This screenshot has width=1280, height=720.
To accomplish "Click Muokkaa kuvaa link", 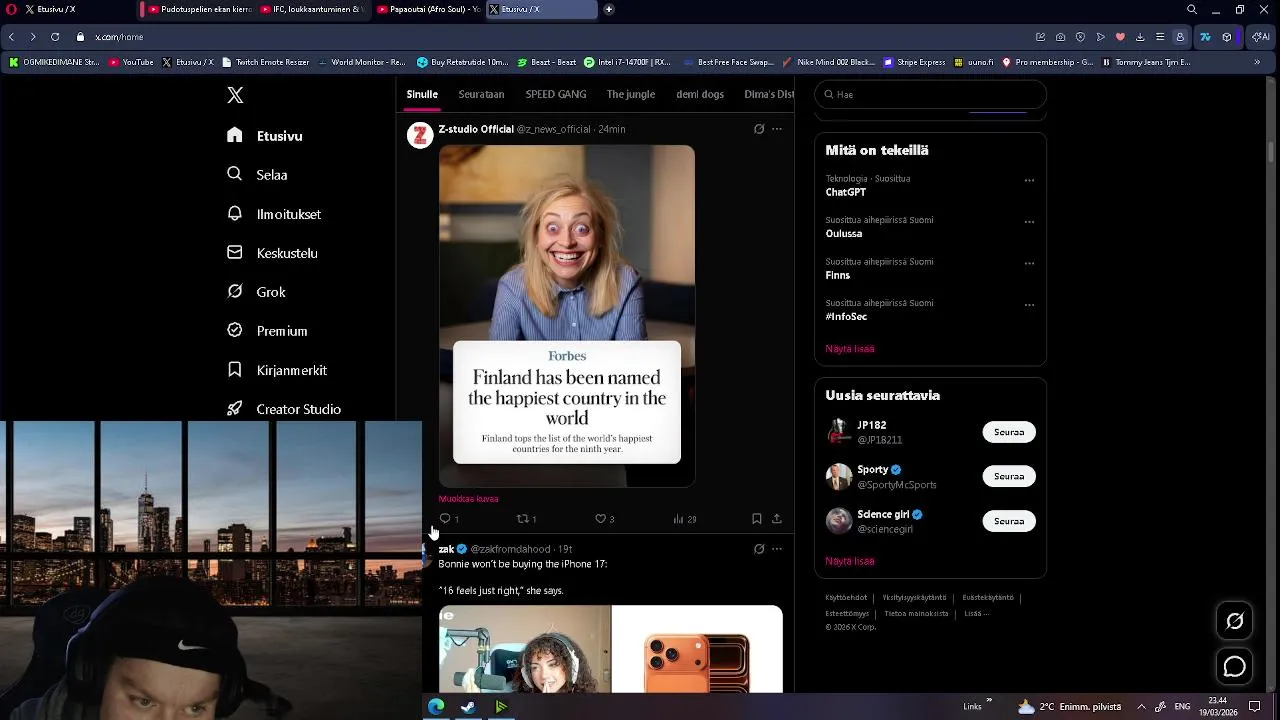I will coord(468,499).
